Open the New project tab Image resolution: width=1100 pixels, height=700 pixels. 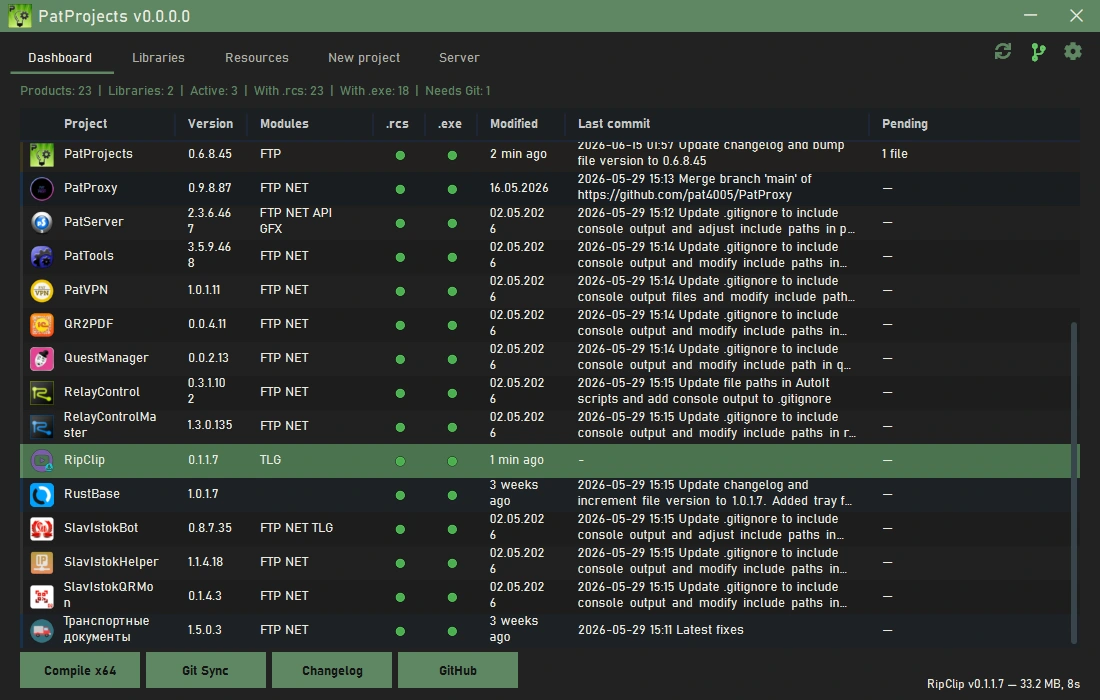(364, 58)
